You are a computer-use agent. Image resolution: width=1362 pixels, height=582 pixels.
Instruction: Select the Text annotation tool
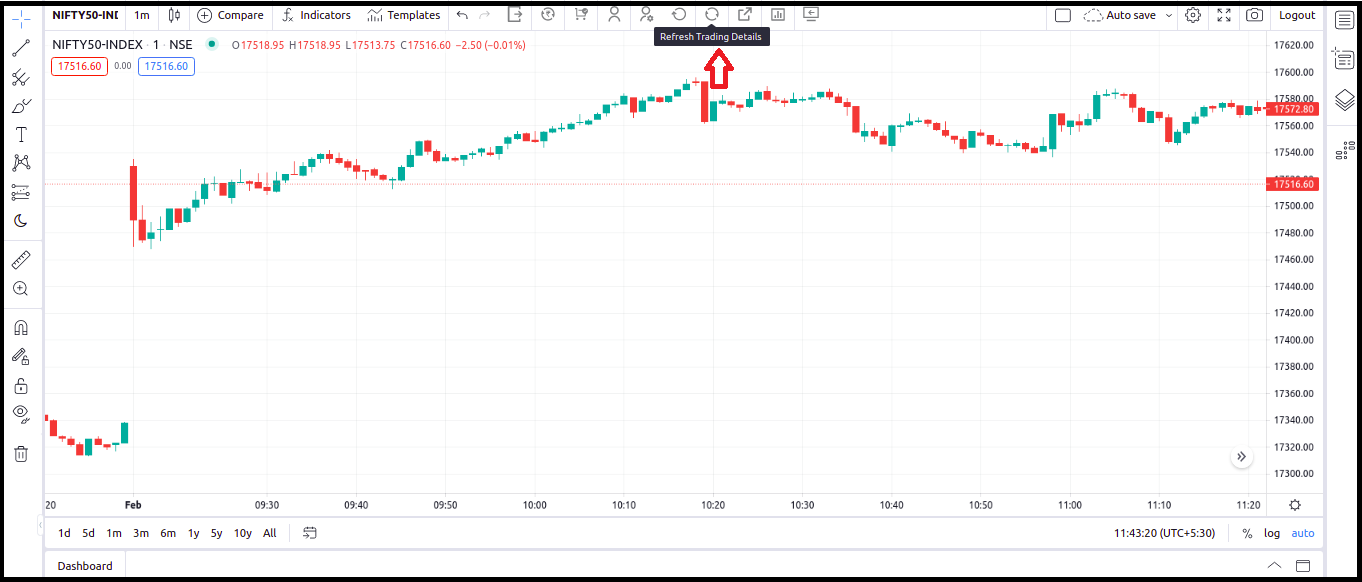click(x=20, y=134)
